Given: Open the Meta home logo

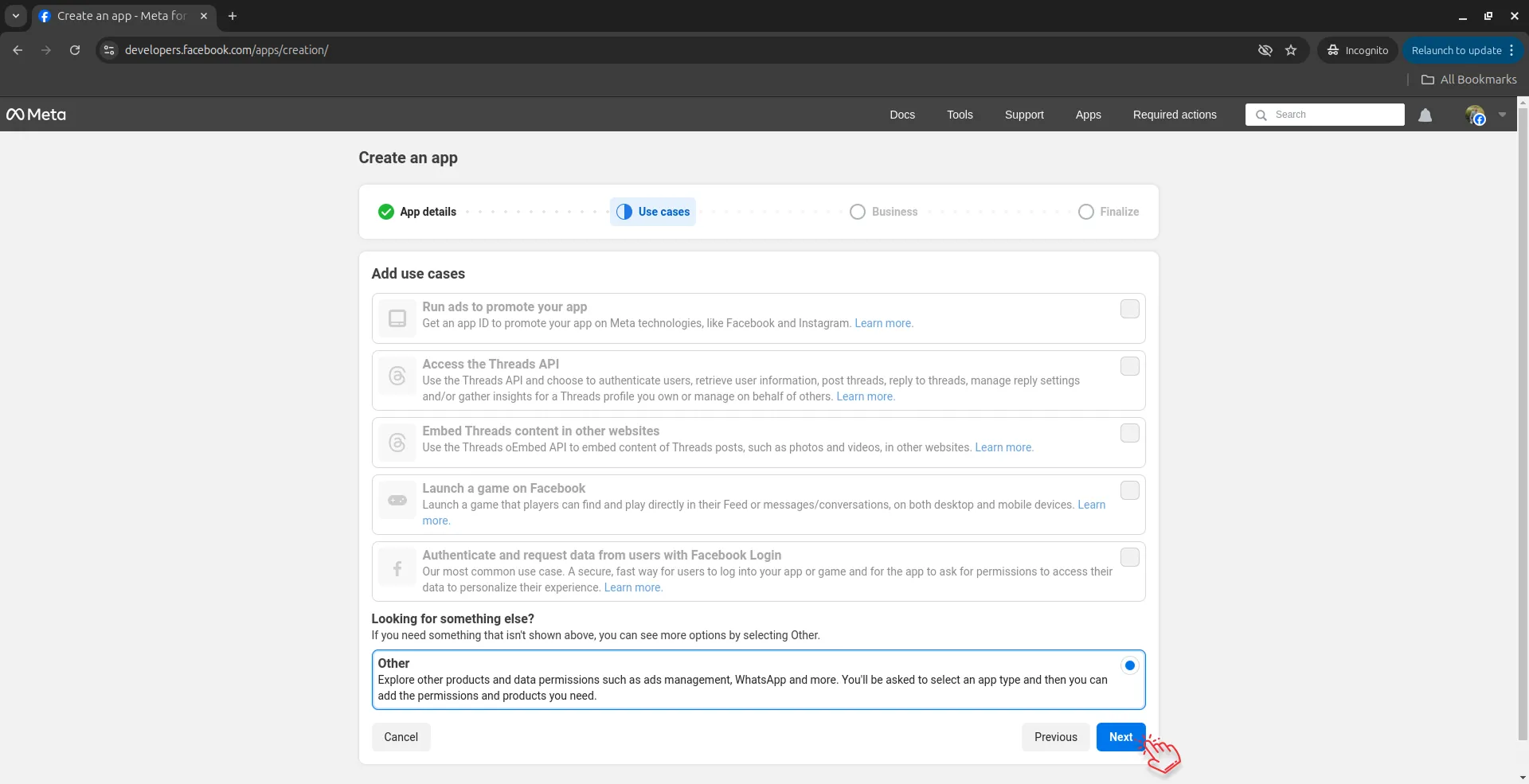Looking at the screenshot, I should [x=35, y=114].
